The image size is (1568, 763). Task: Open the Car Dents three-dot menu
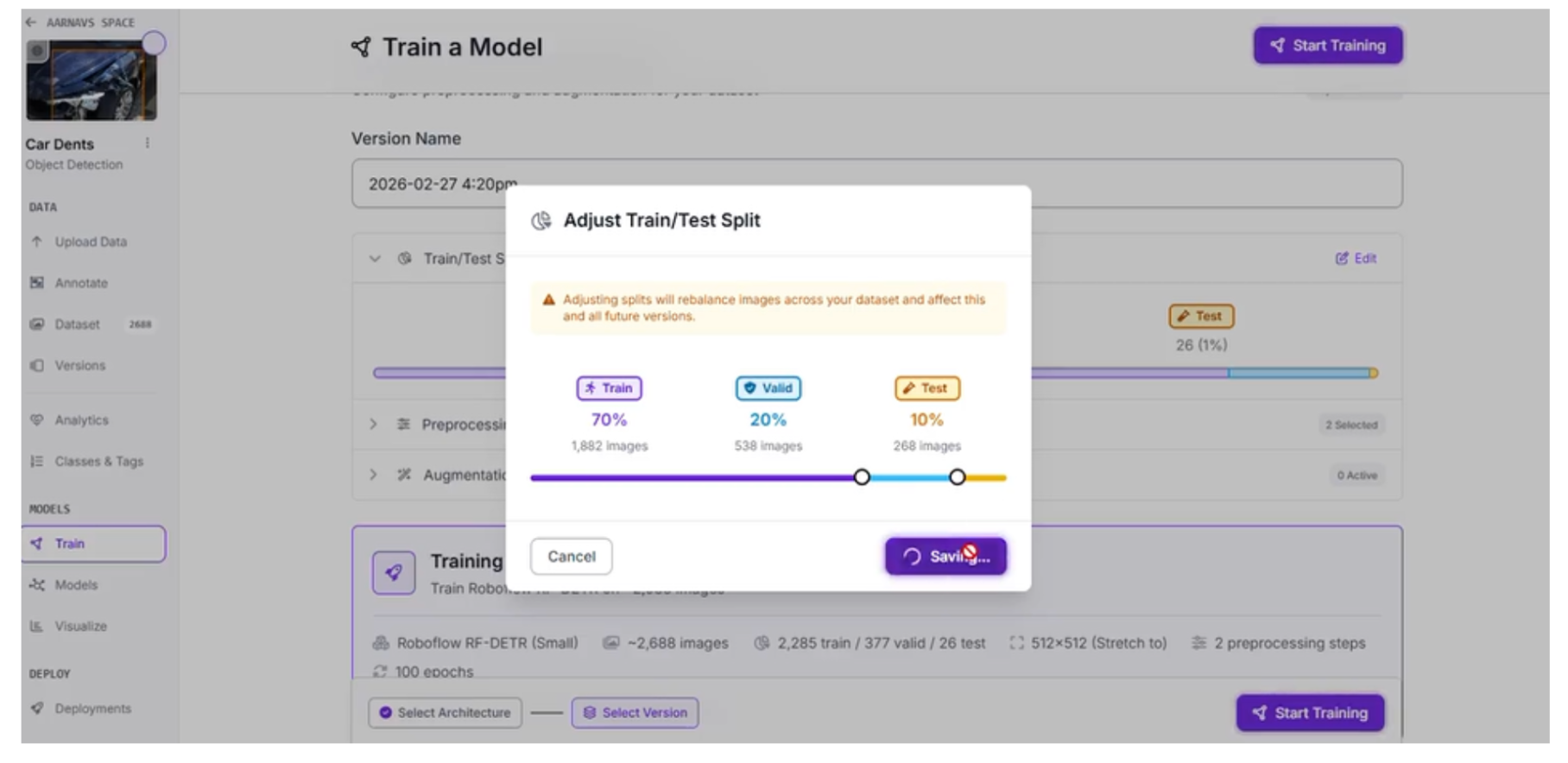(x=147, y=143)
